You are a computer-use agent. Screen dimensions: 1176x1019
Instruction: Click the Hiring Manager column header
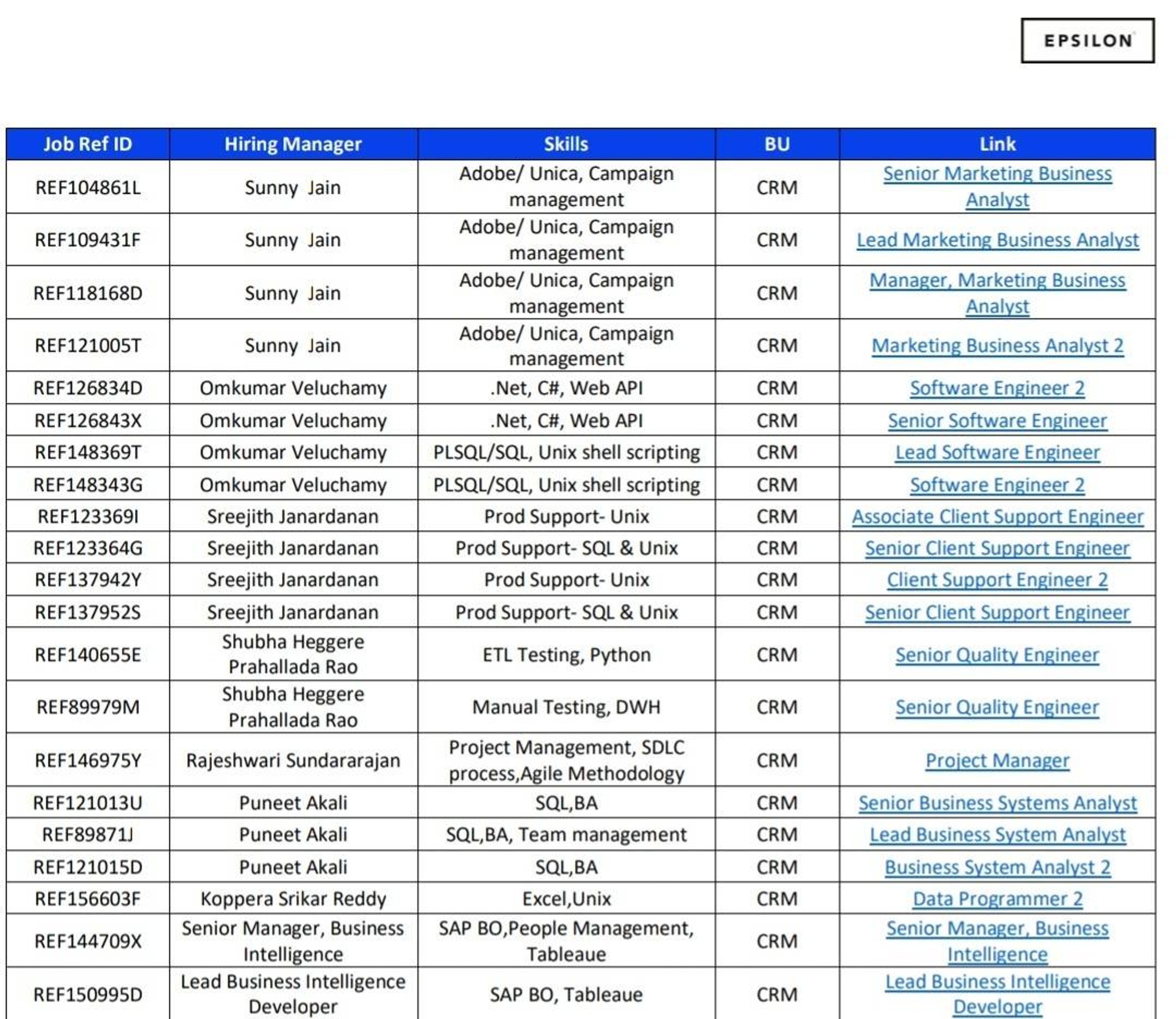click(293, 144)
